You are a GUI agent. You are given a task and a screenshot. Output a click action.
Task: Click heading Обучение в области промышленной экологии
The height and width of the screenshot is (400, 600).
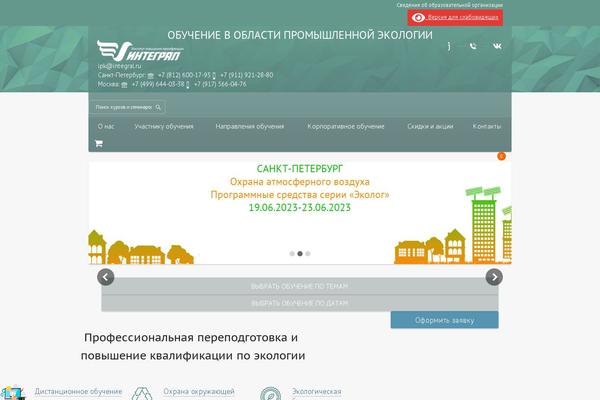[x=300, y=35]
